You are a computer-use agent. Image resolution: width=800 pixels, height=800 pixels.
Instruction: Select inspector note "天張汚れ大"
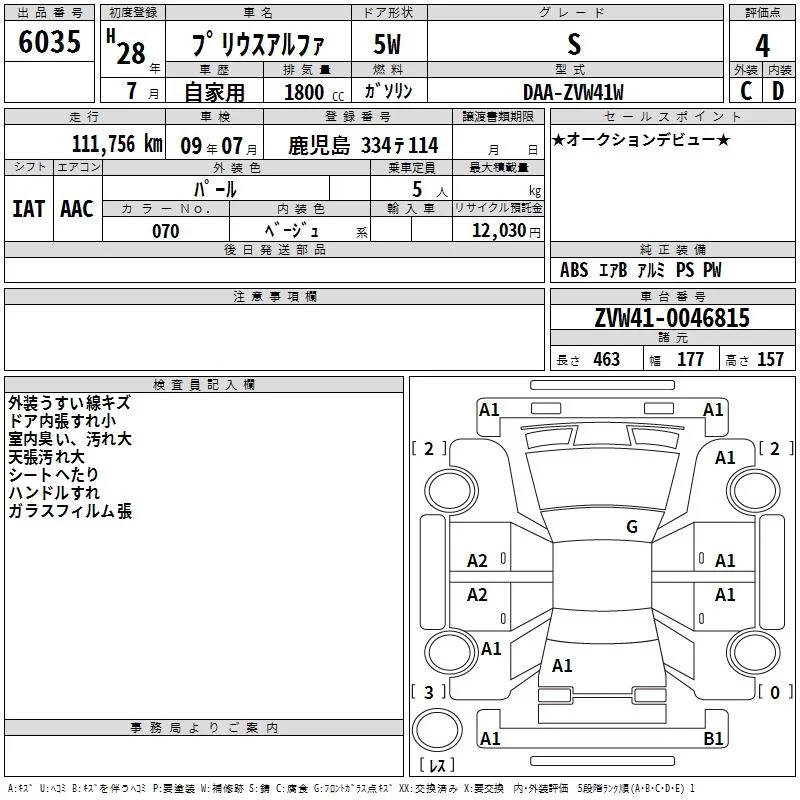tap(46, 457)
